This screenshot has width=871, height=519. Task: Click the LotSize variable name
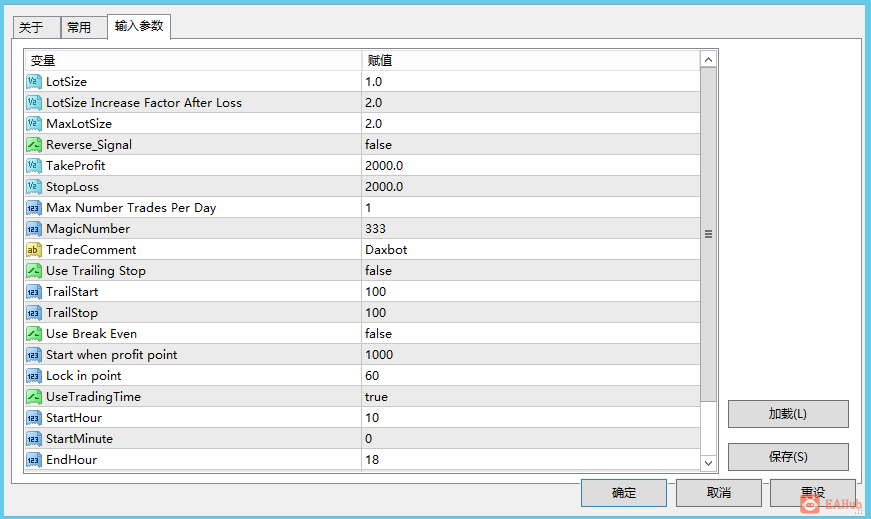[67, 82]
